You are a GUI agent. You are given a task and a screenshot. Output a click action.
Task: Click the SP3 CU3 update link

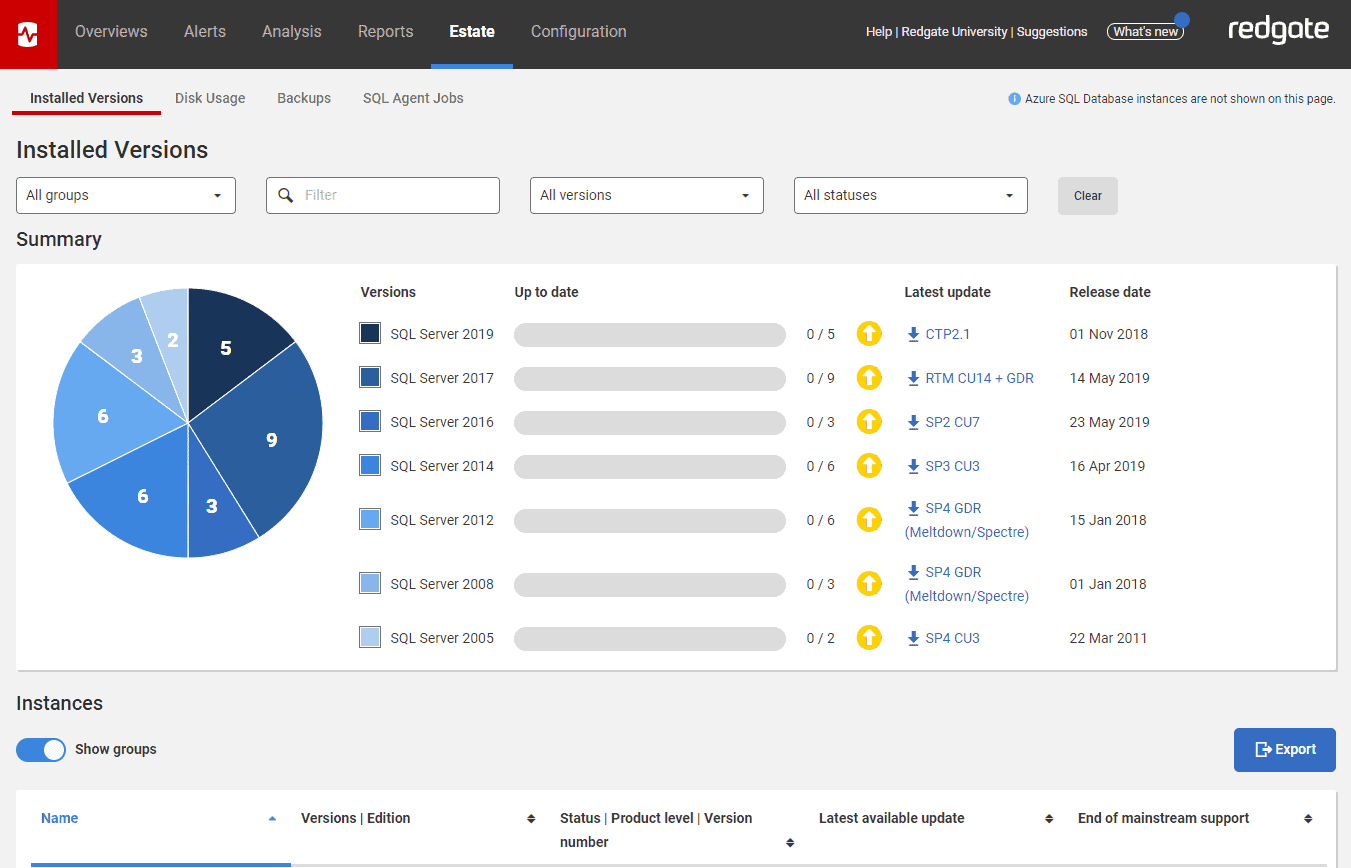953,466
